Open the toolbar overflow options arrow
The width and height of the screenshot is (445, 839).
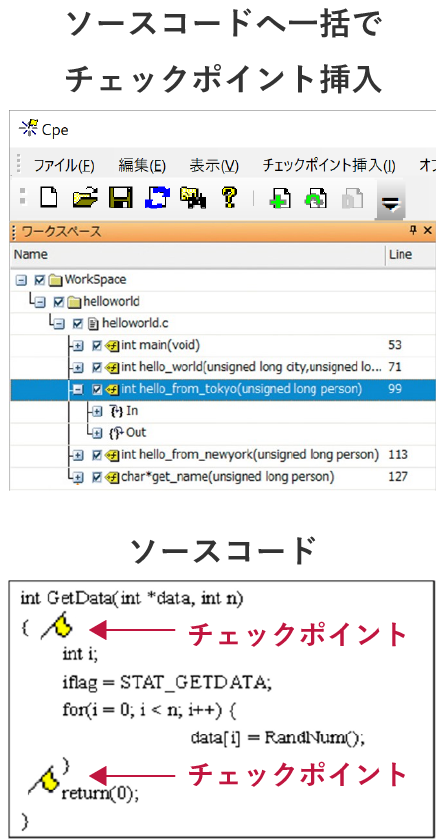click(x=391, y=201)
